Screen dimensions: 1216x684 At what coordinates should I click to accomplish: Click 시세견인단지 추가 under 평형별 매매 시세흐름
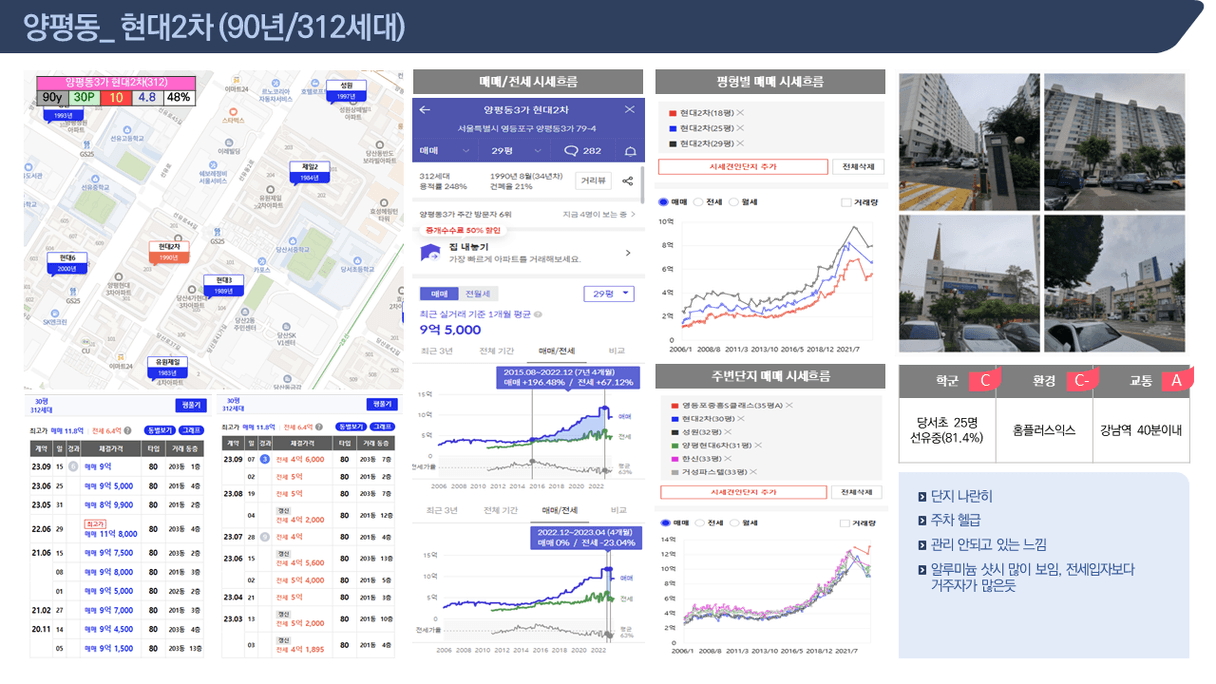point(743,167)
